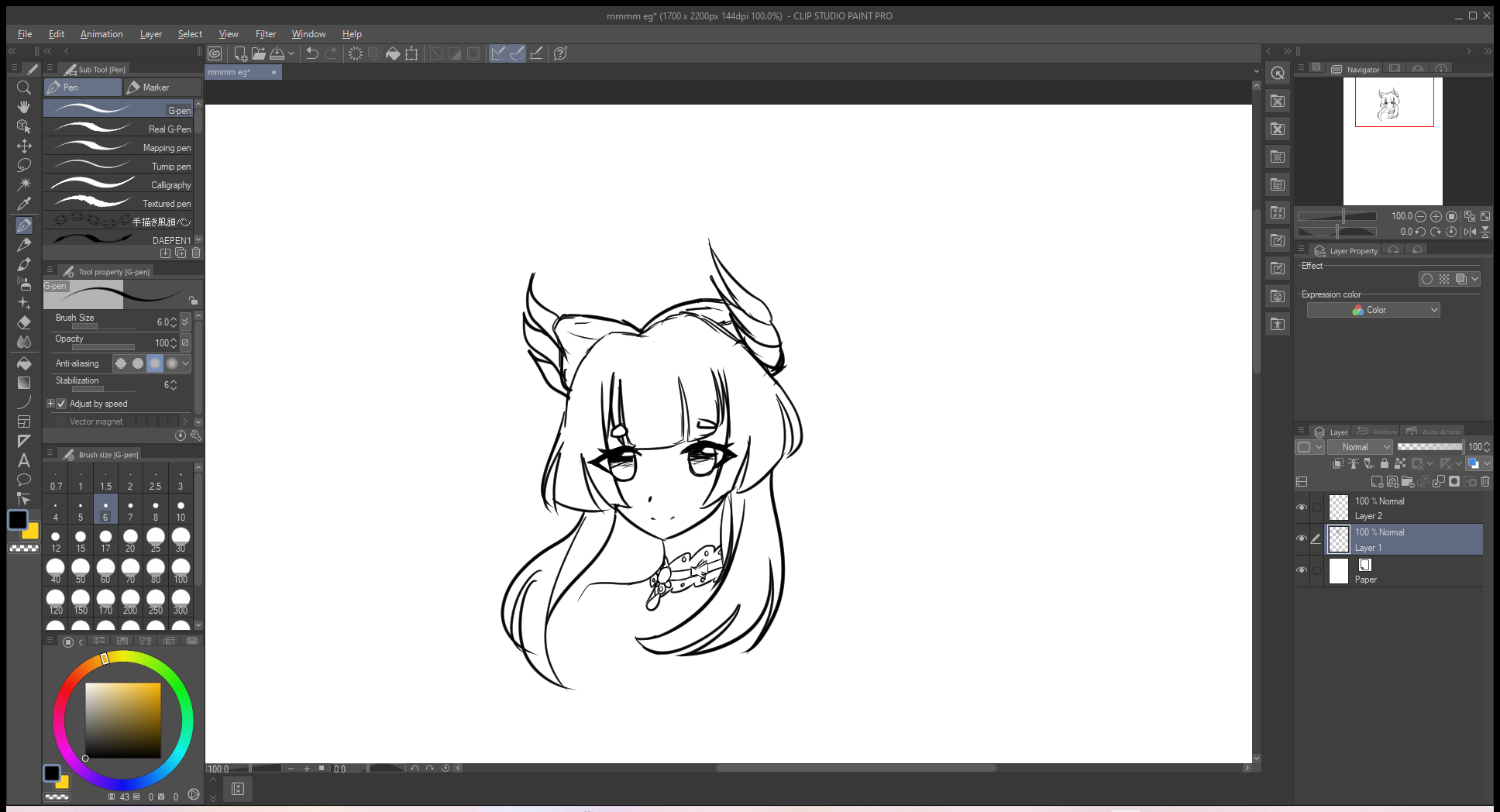Screen dimensions: 1500x812
Task: Select the strongest anti-aliasing option
Action: 172,363
